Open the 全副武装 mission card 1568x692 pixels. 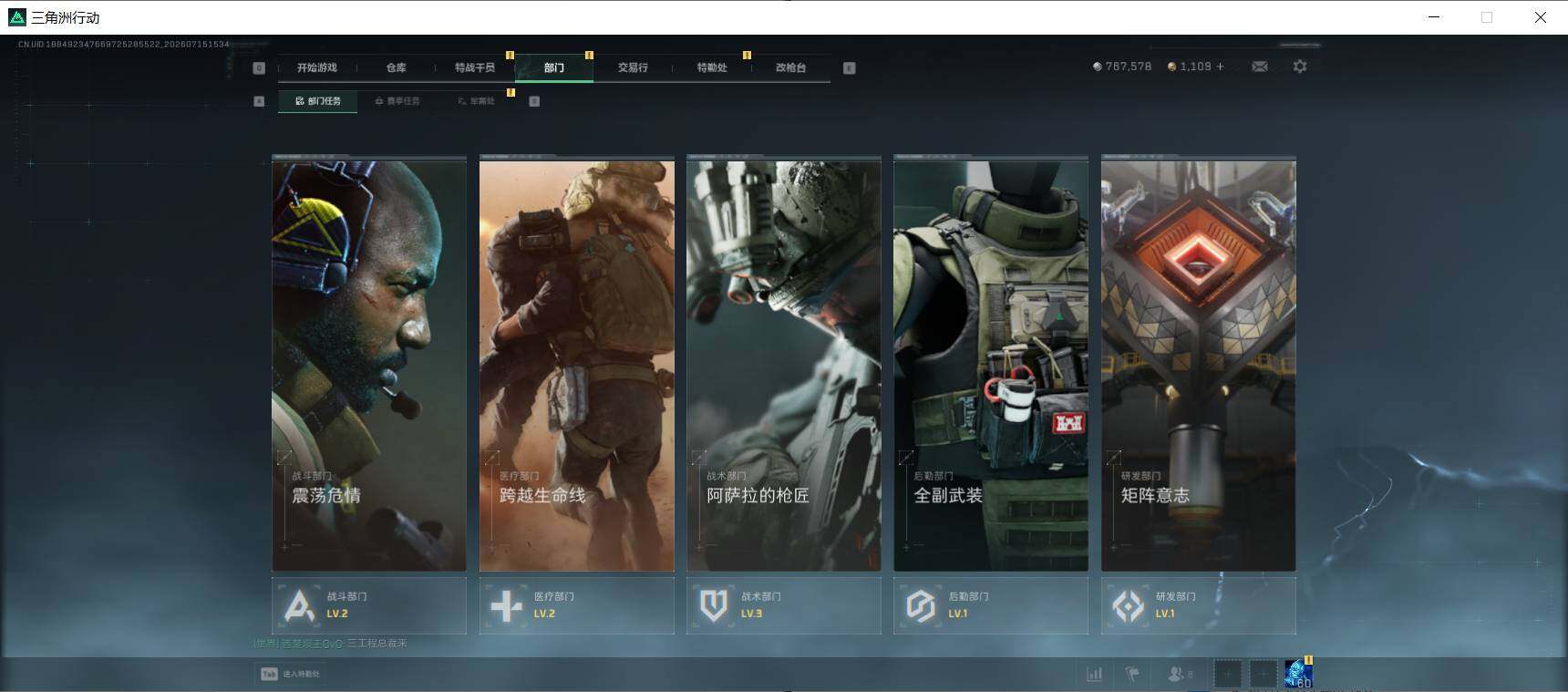tap(991, 365)
